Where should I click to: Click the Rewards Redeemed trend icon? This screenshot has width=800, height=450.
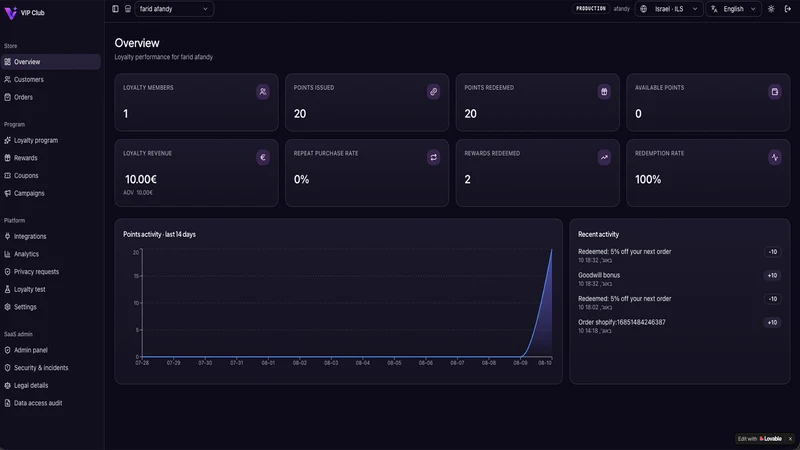[x=604, y=157]
